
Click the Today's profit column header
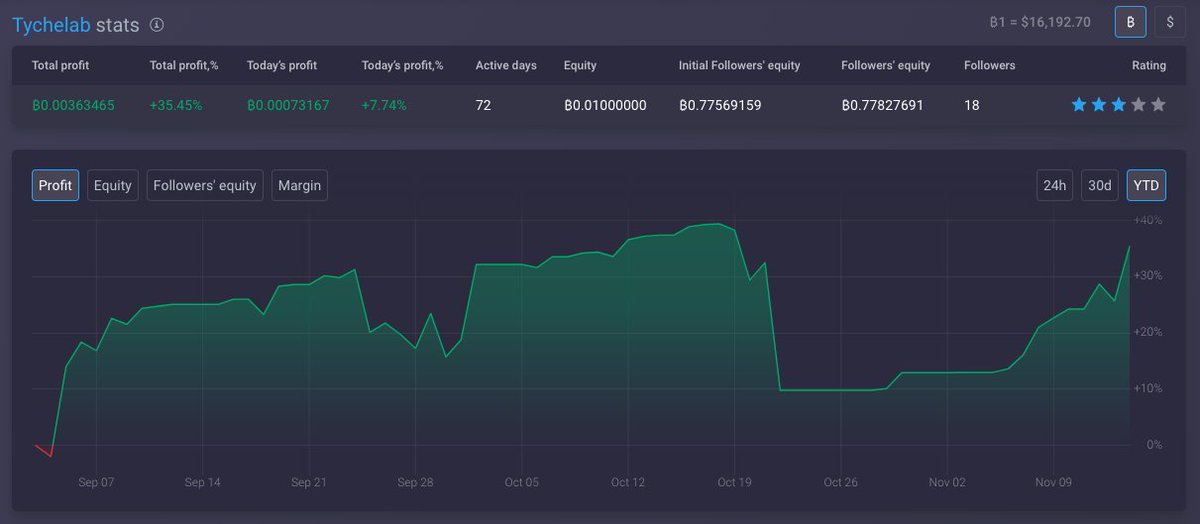point(282,65)
